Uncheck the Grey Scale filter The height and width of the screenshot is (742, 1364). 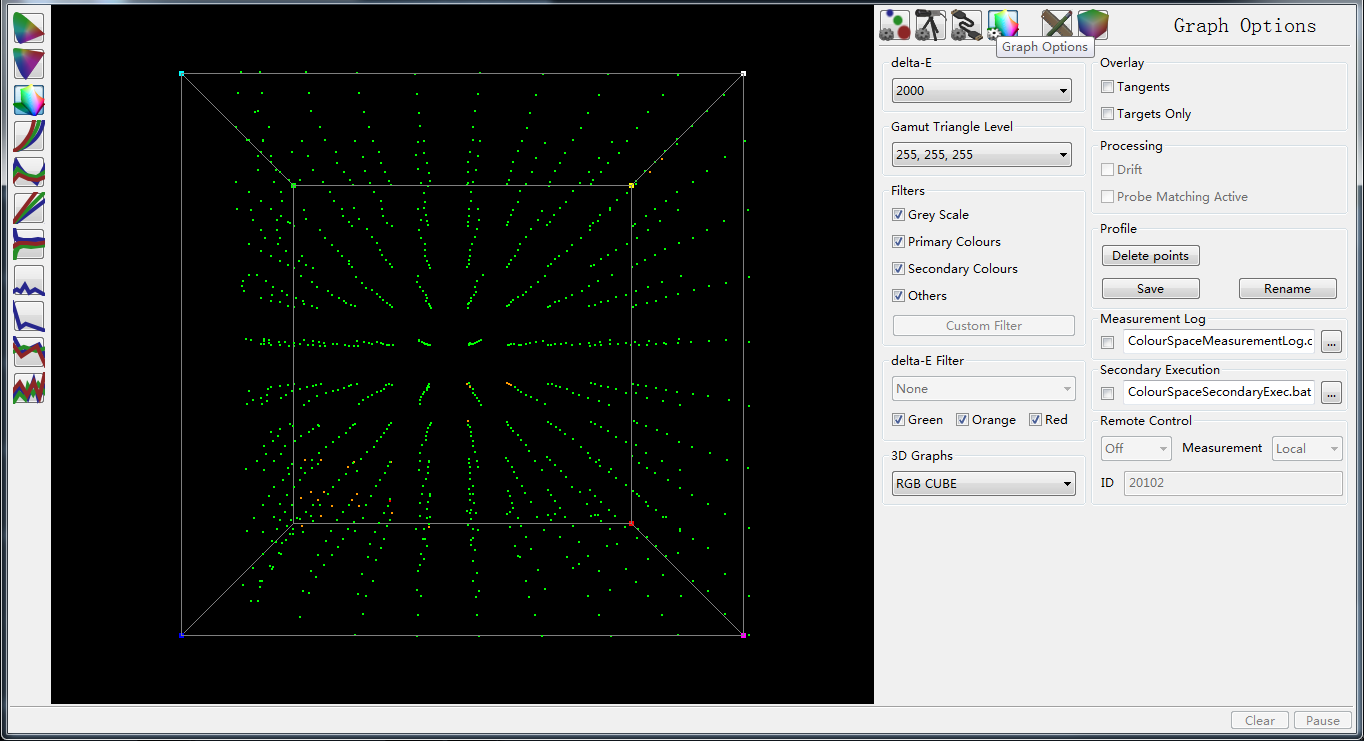(898, 215)
